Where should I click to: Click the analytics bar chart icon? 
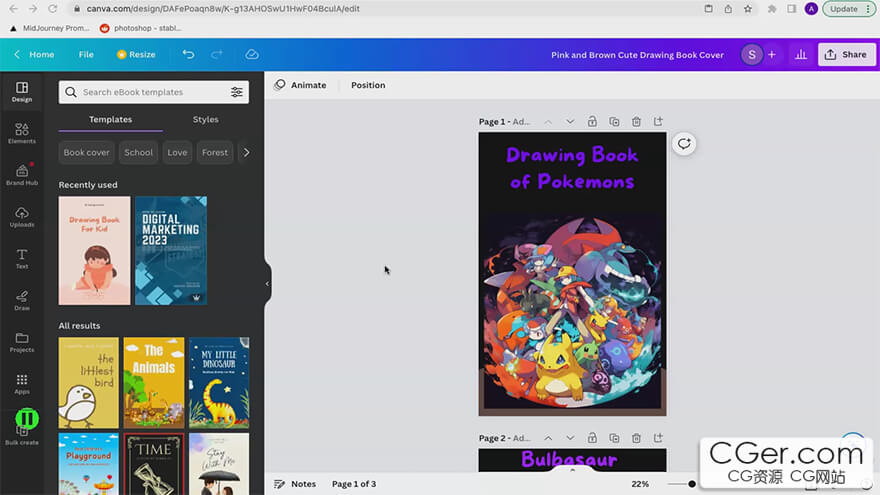(801, 54)
